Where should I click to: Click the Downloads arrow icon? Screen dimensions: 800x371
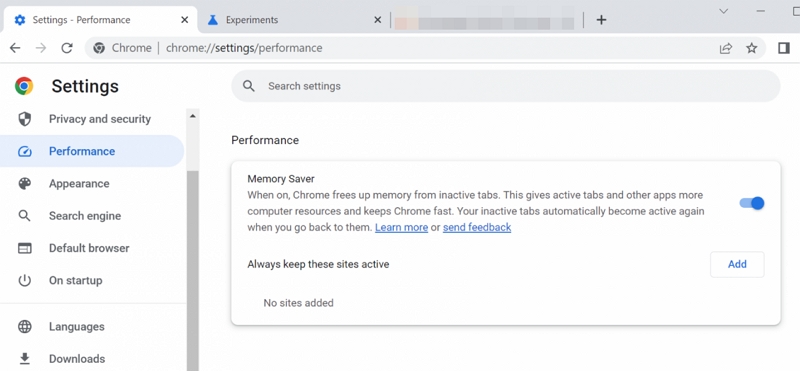click(24, 359)
